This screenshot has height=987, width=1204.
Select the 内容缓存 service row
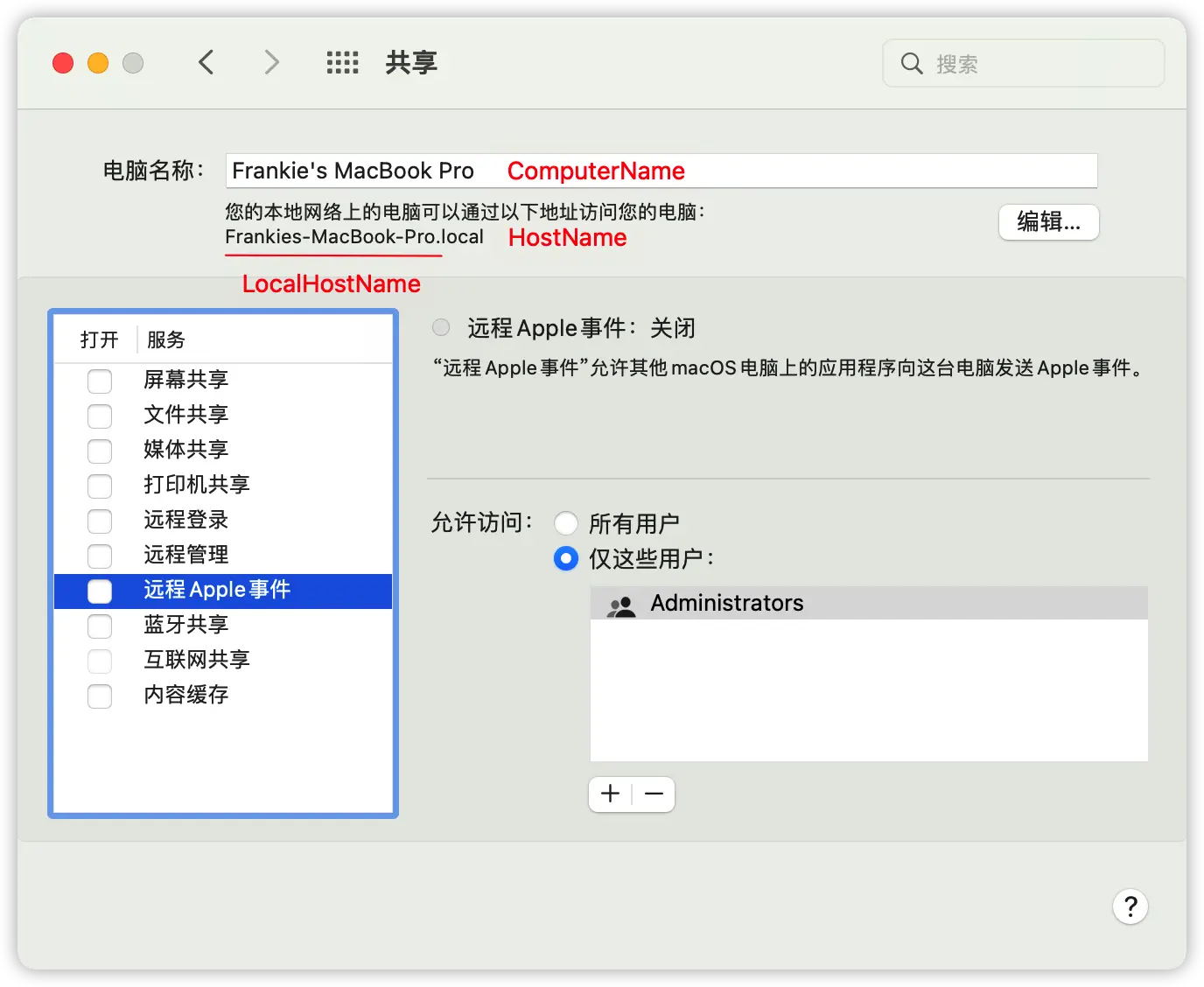(223, 696)
